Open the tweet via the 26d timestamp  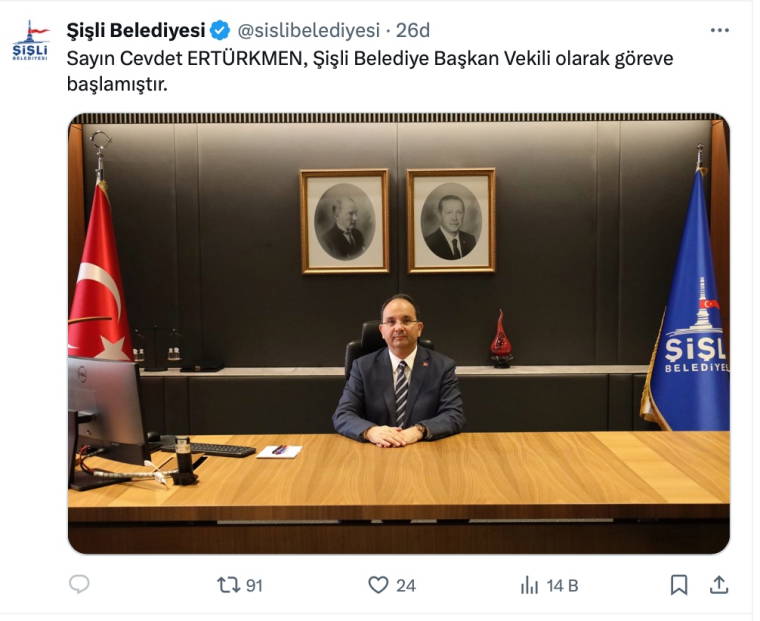412,31
